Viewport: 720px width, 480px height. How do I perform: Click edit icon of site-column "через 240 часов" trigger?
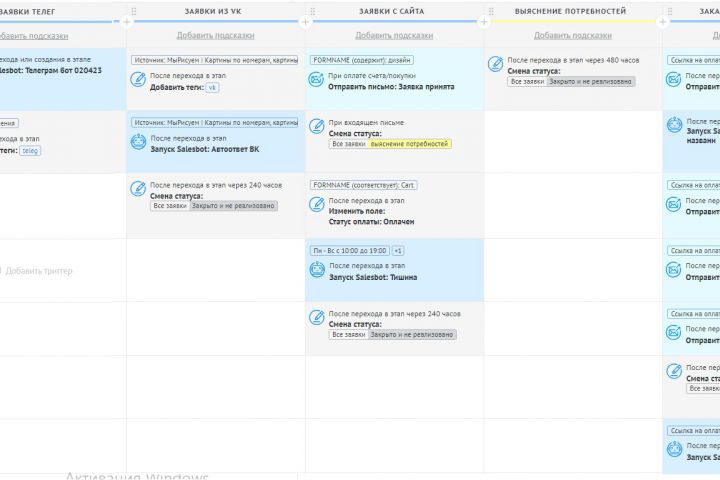tap(316, 317)
